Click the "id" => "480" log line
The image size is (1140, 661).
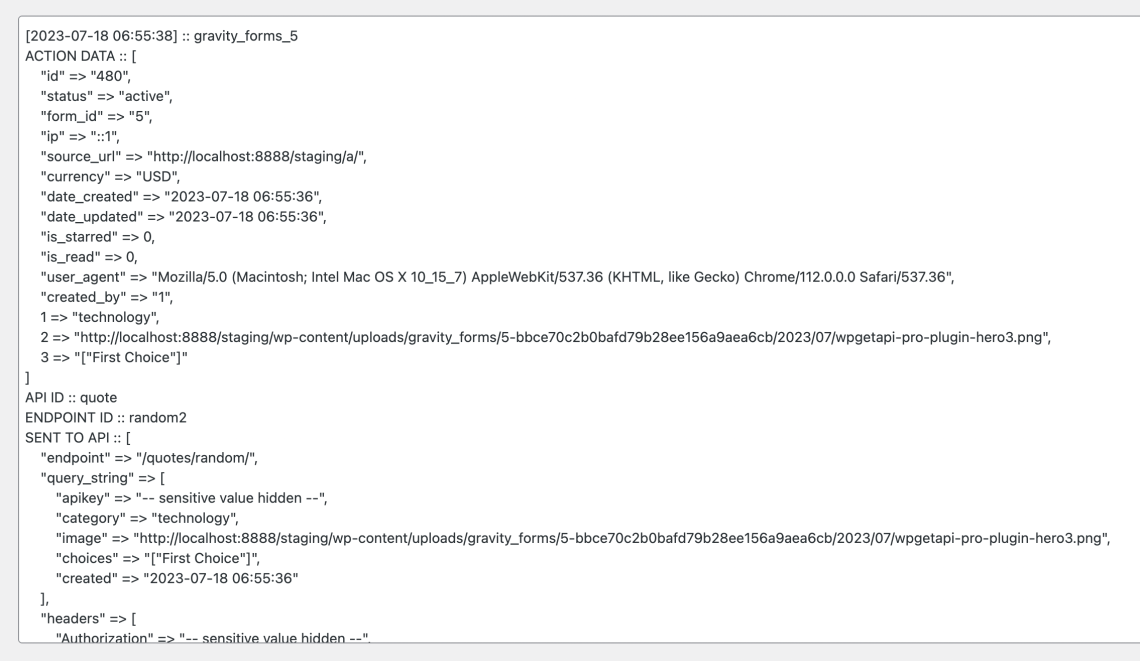coord(86,76)
